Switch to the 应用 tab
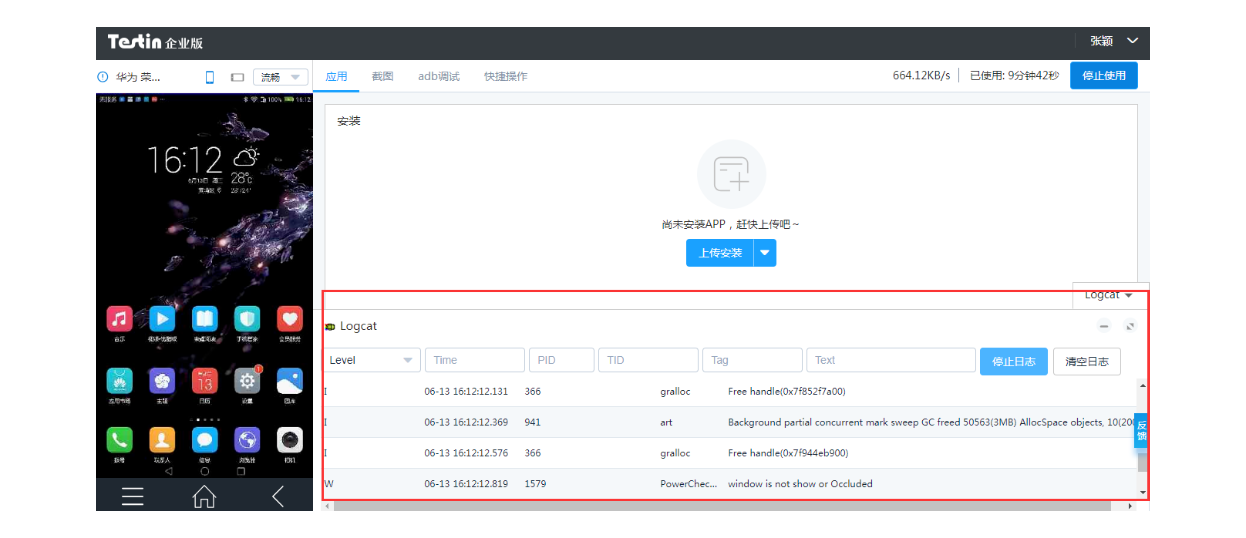This screenshot has height=538, width=1246. point(336,77)
